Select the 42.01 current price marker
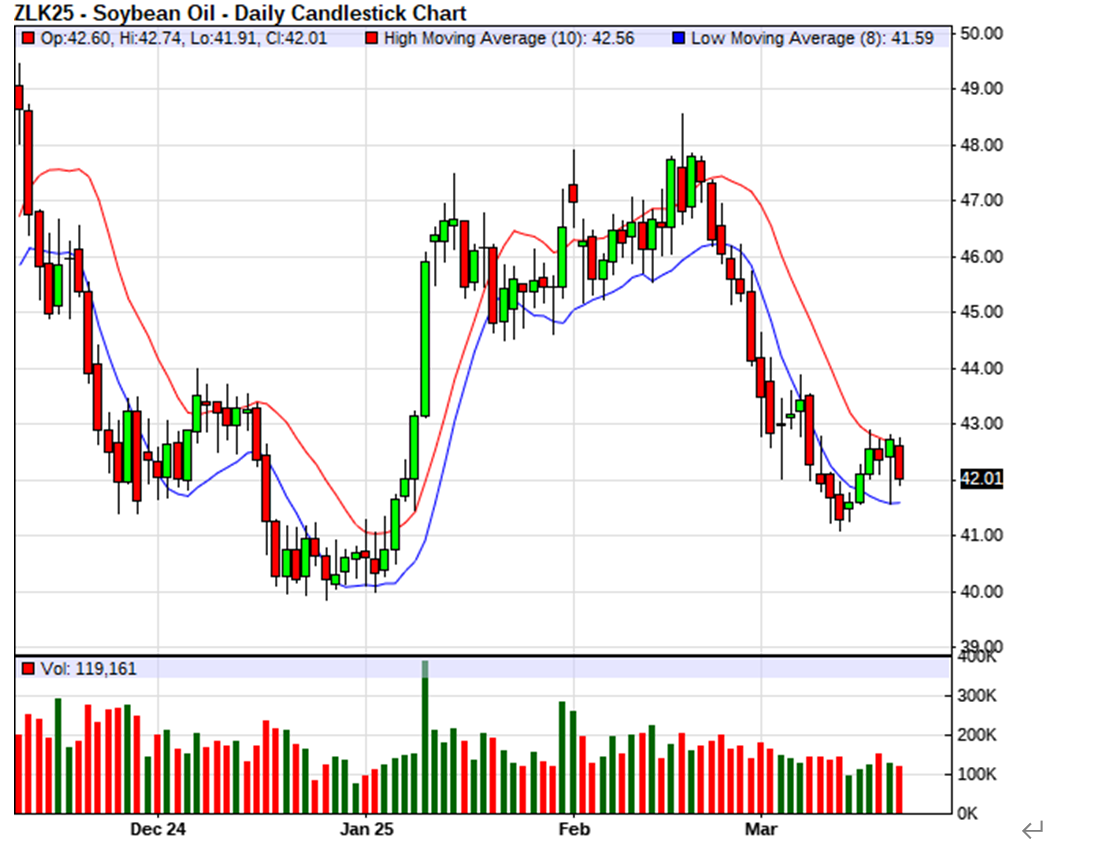1094x844 pixels. (x=980, y=479)
